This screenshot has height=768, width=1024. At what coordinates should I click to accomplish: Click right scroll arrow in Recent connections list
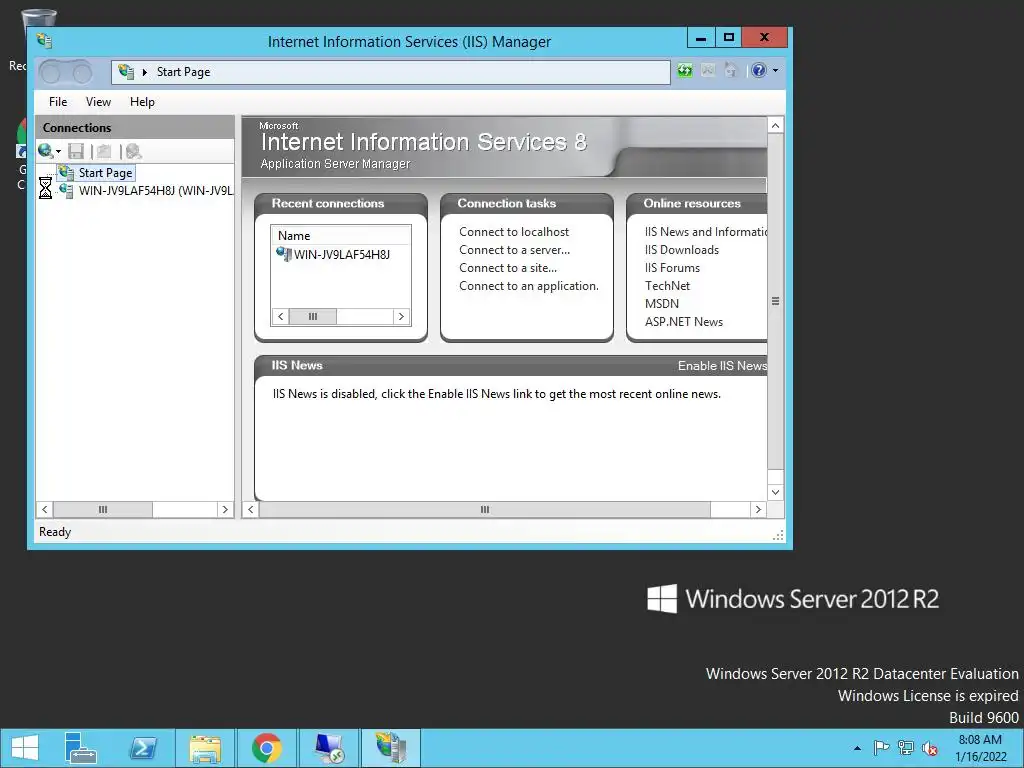click(x=401, y=317)
